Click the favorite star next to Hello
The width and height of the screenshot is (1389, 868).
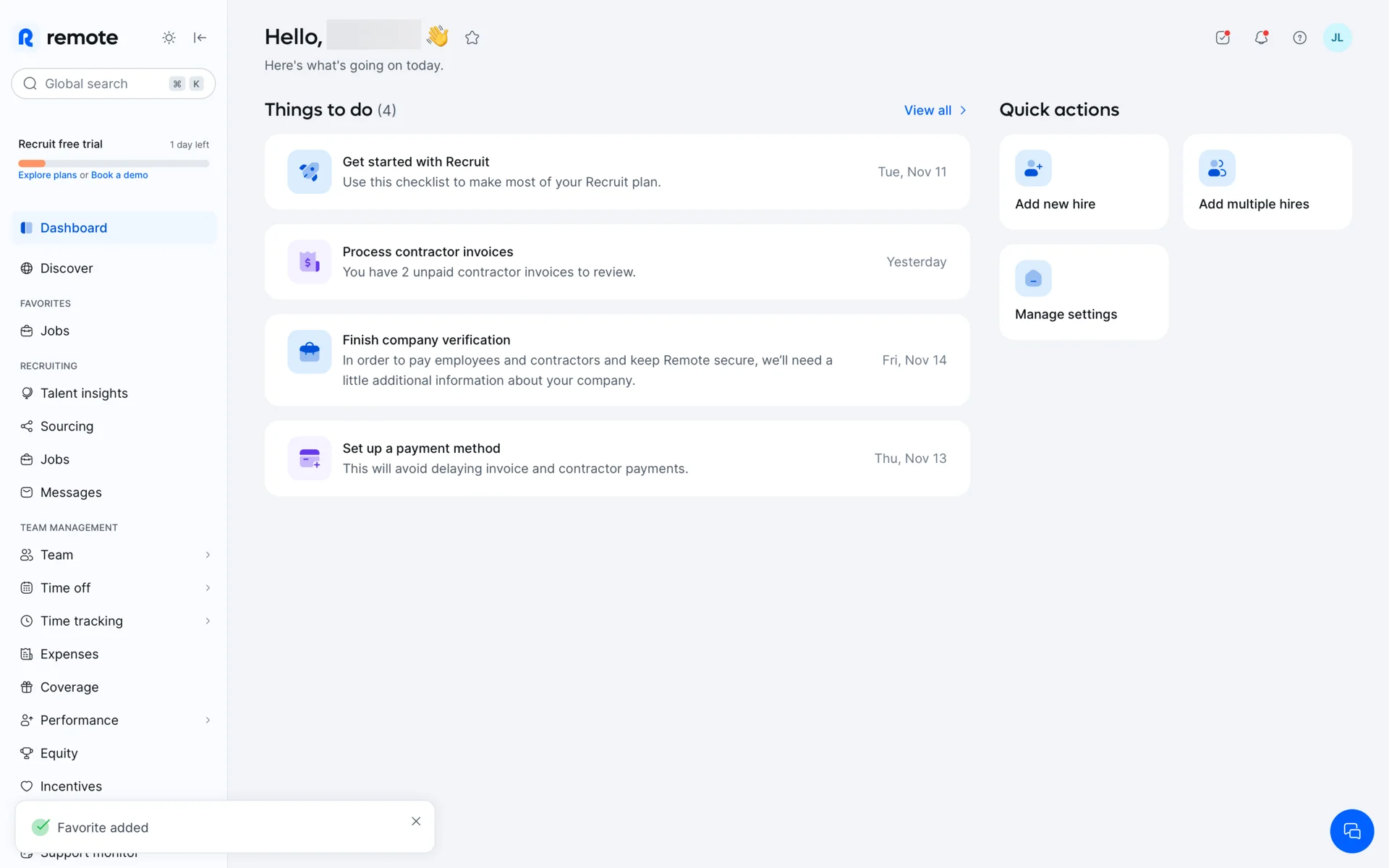(x=472, y=38)
